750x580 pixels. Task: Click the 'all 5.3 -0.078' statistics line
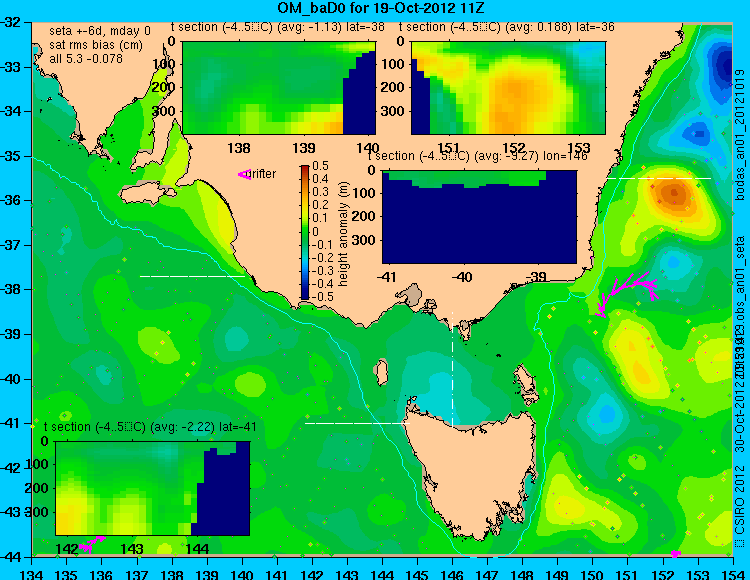click(x=86, y=58)
